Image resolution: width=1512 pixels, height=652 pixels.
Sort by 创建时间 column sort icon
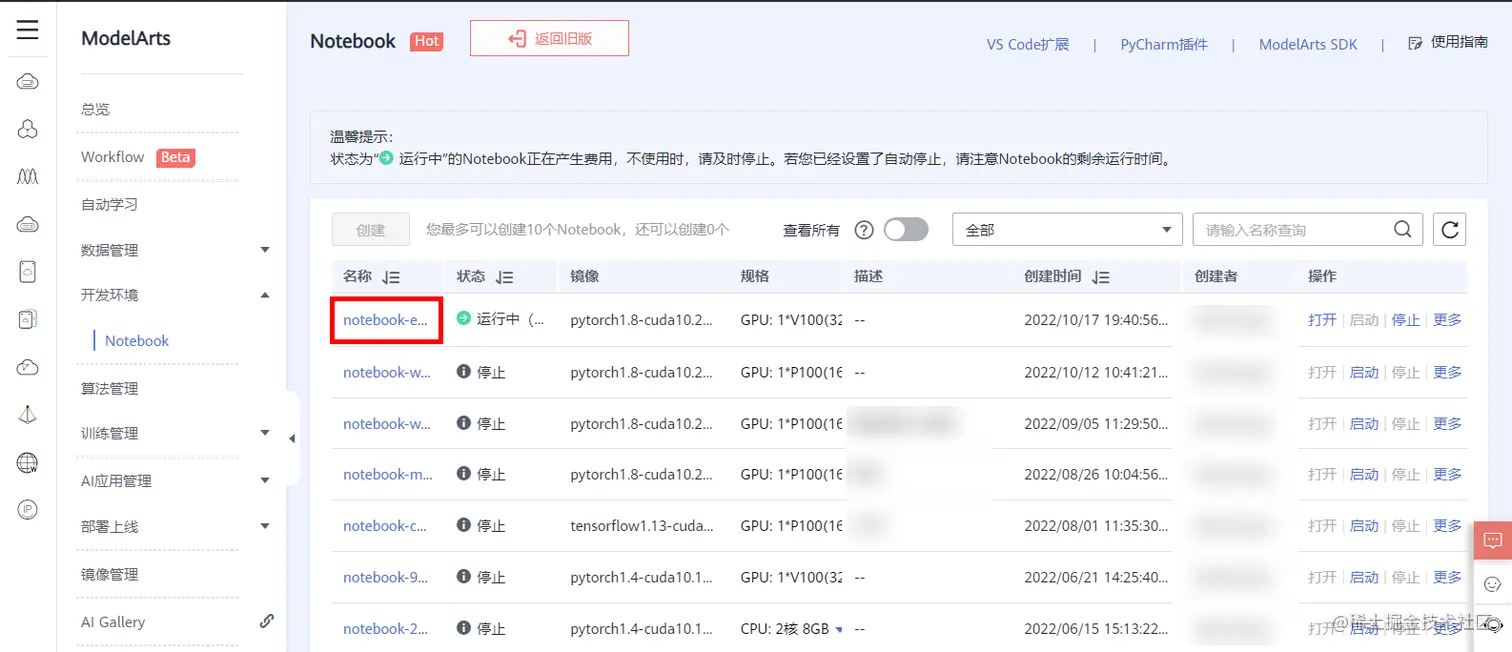(1101, 277)
